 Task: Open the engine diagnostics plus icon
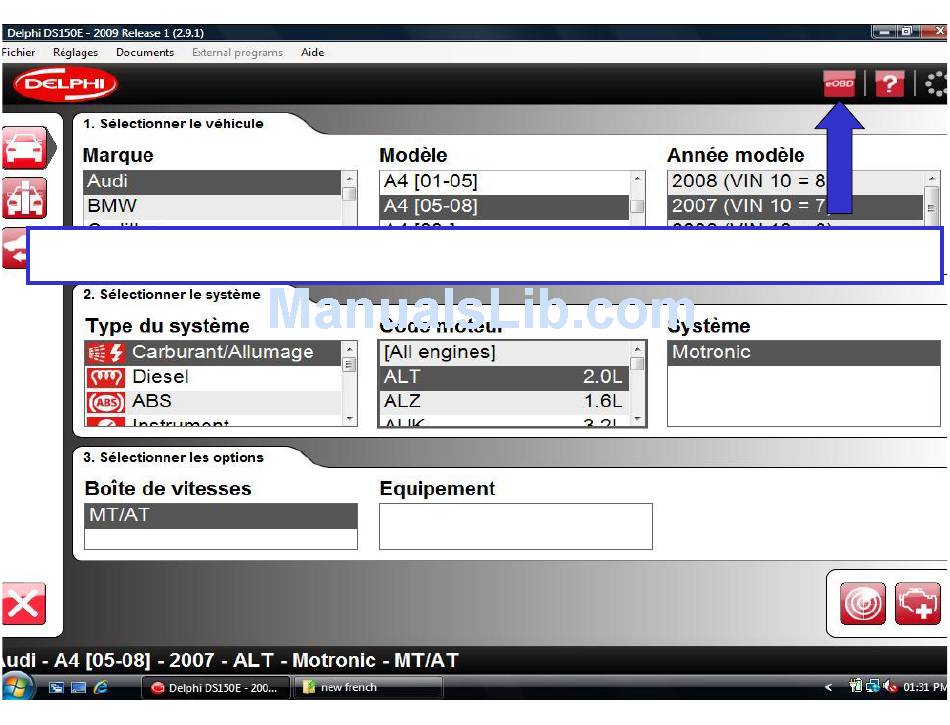[917, 603]
